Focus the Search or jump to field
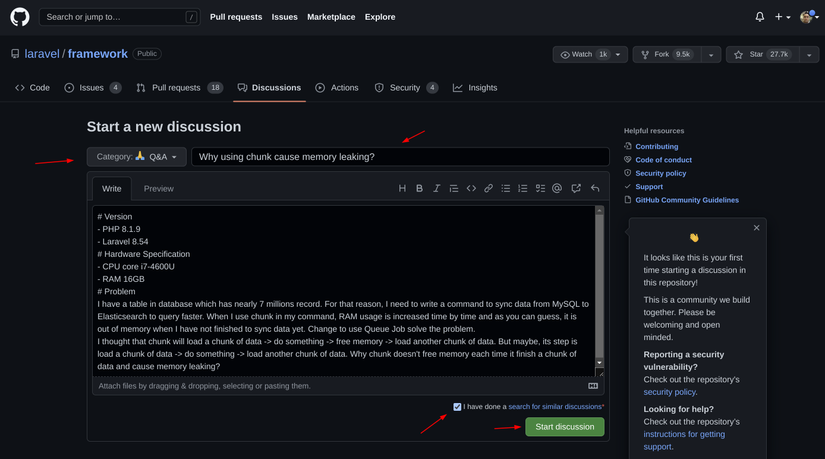 (119, 17)
